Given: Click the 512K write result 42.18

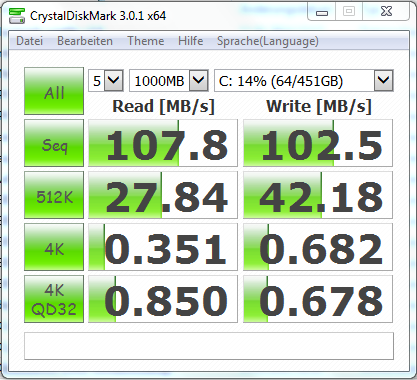Looking at the screenshot, I should click(x=318, y=195).
